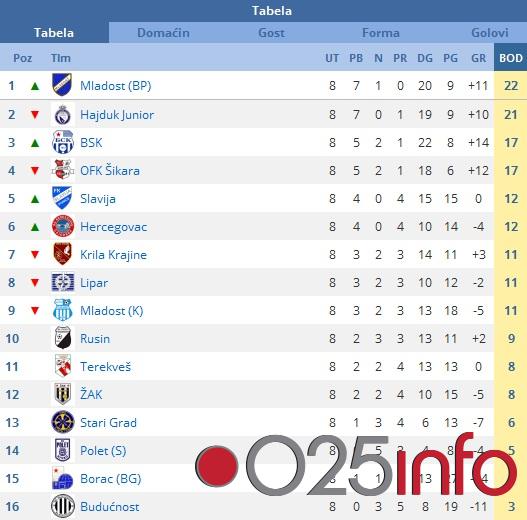This screenshot has width=527, height=520.
Task: Open the Gost tab
Action: [x=272, y=33]
